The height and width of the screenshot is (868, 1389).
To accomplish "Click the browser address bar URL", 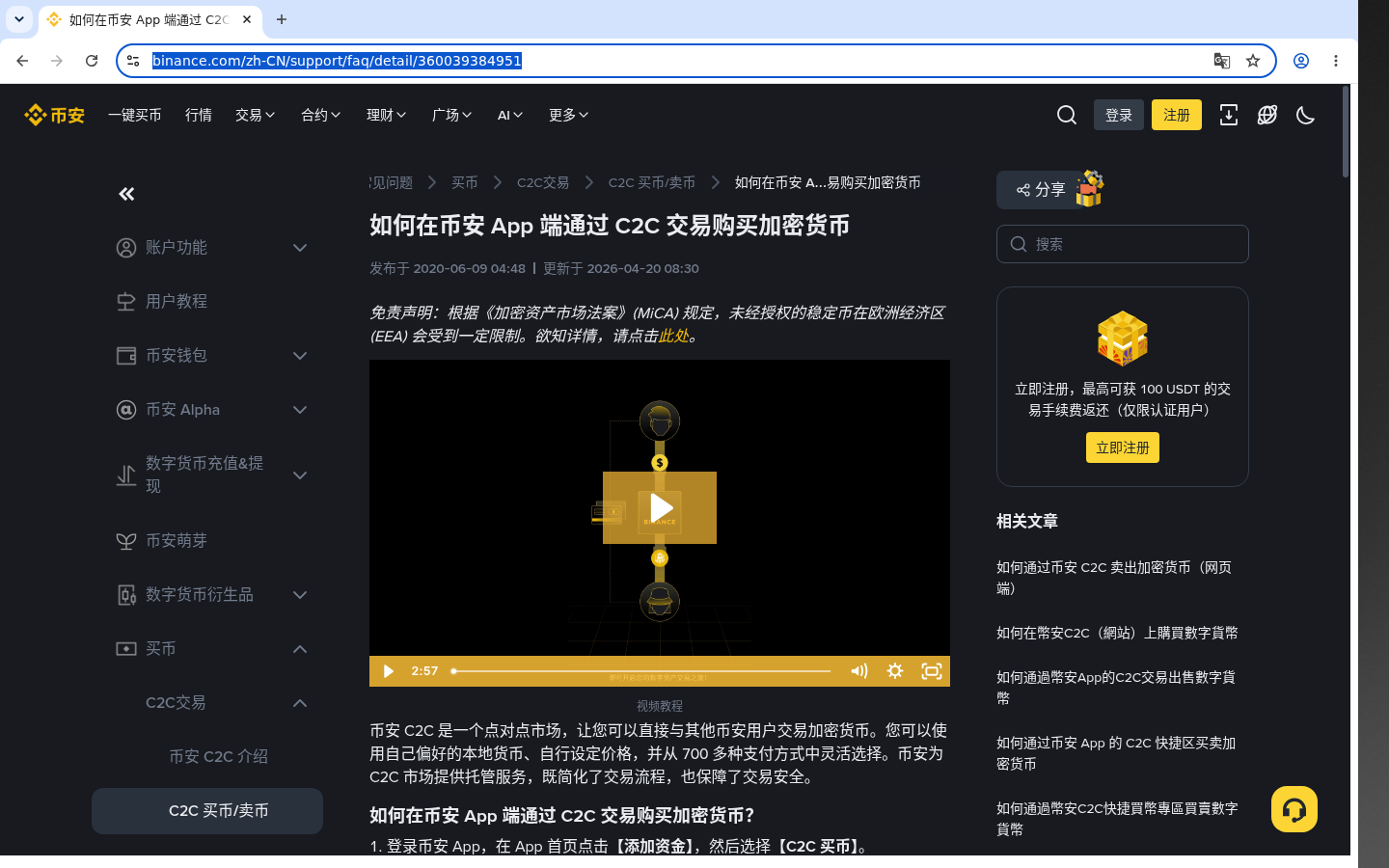I will [337, 61].
